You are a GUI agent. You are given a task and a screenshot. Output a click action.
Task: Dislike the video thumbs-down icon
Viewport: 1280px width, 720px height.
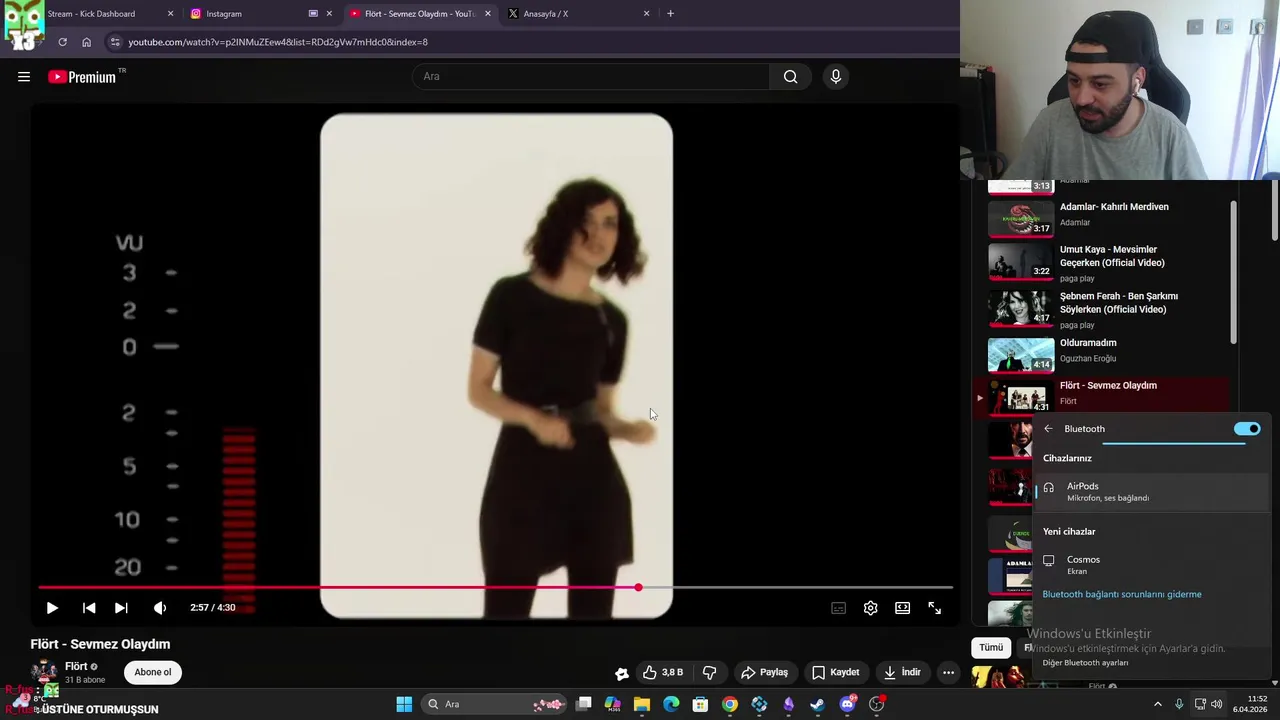tap(710, 672)
